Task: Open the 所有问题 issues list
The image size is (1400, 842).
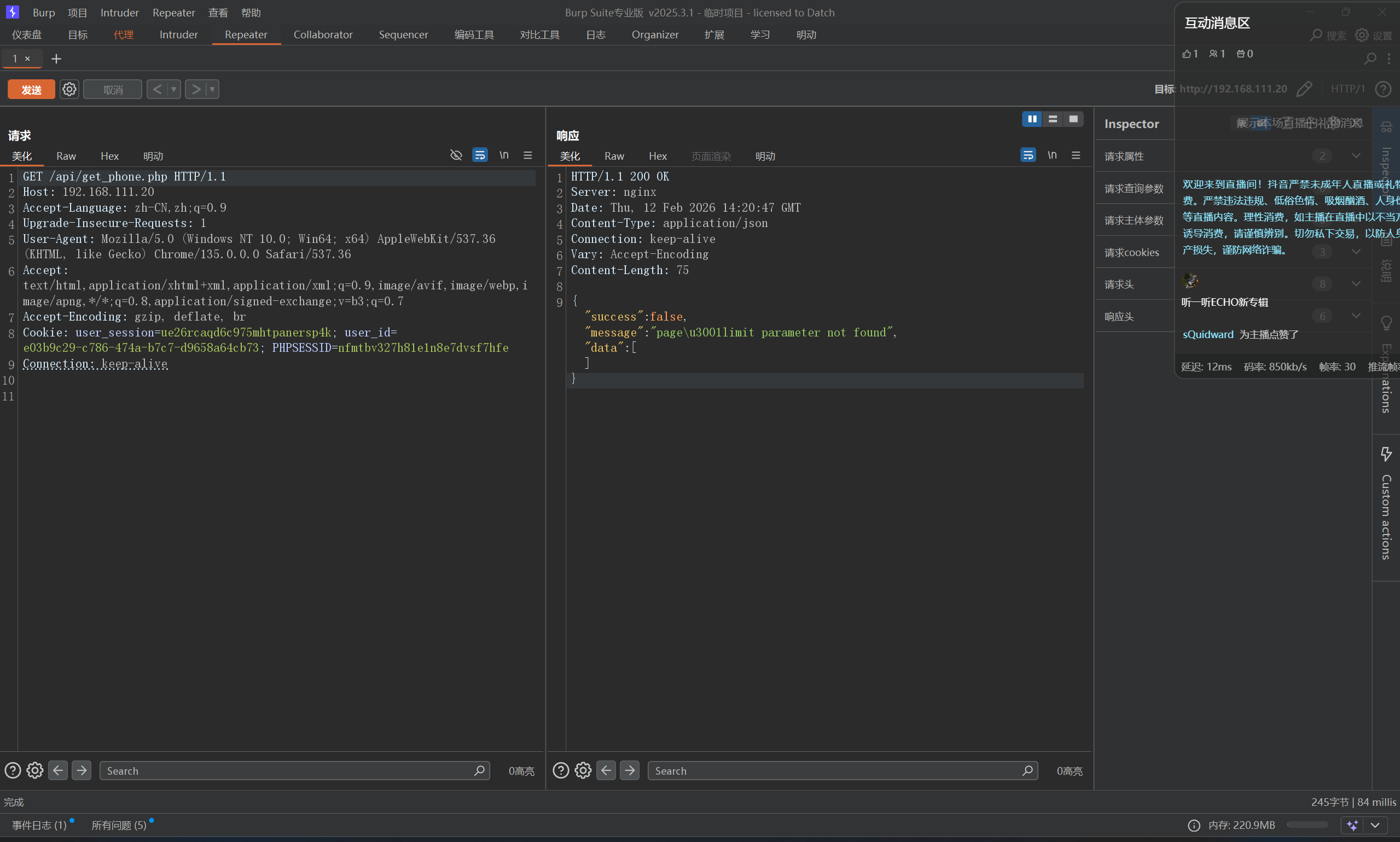Action: tap(119, 825)
